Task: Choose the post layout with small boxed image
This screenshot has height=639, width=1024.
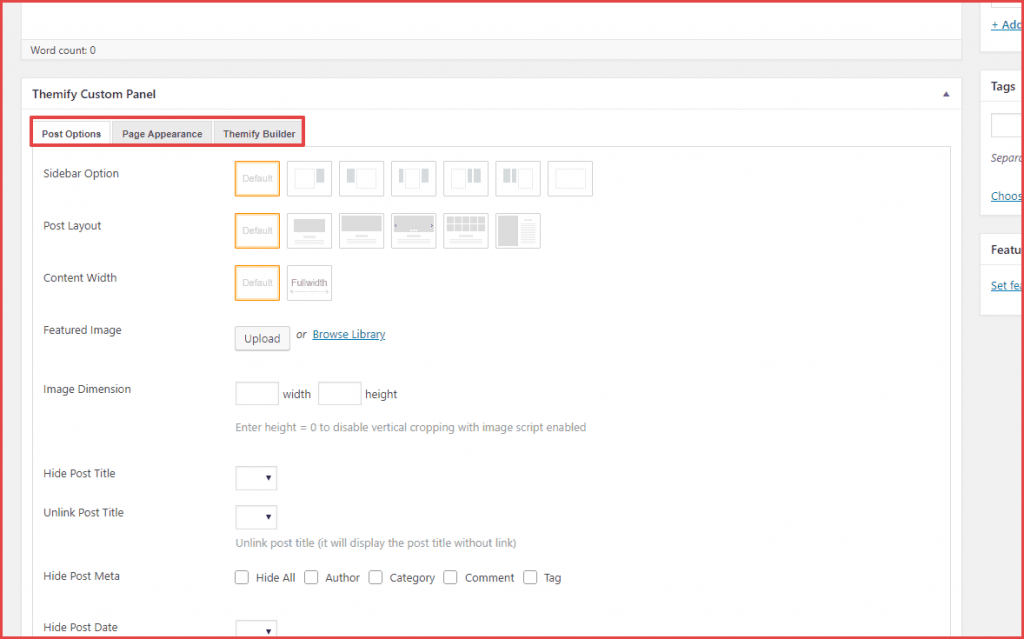Action: click(310, 231)
